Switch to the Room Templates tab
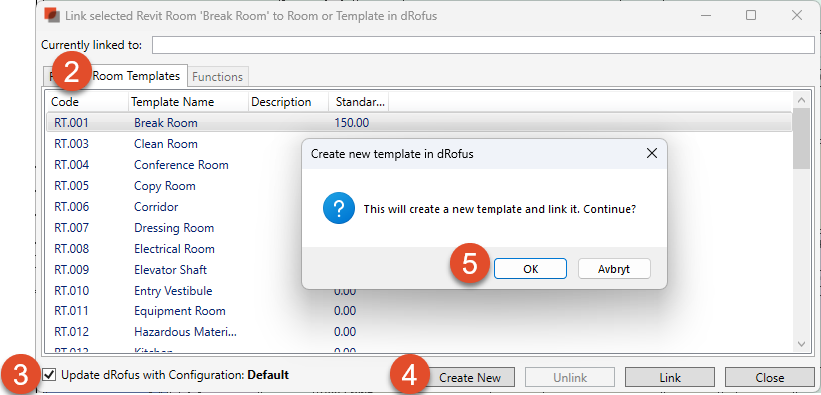821x395 pixels. pyautogui.click(x=136, y=76)
